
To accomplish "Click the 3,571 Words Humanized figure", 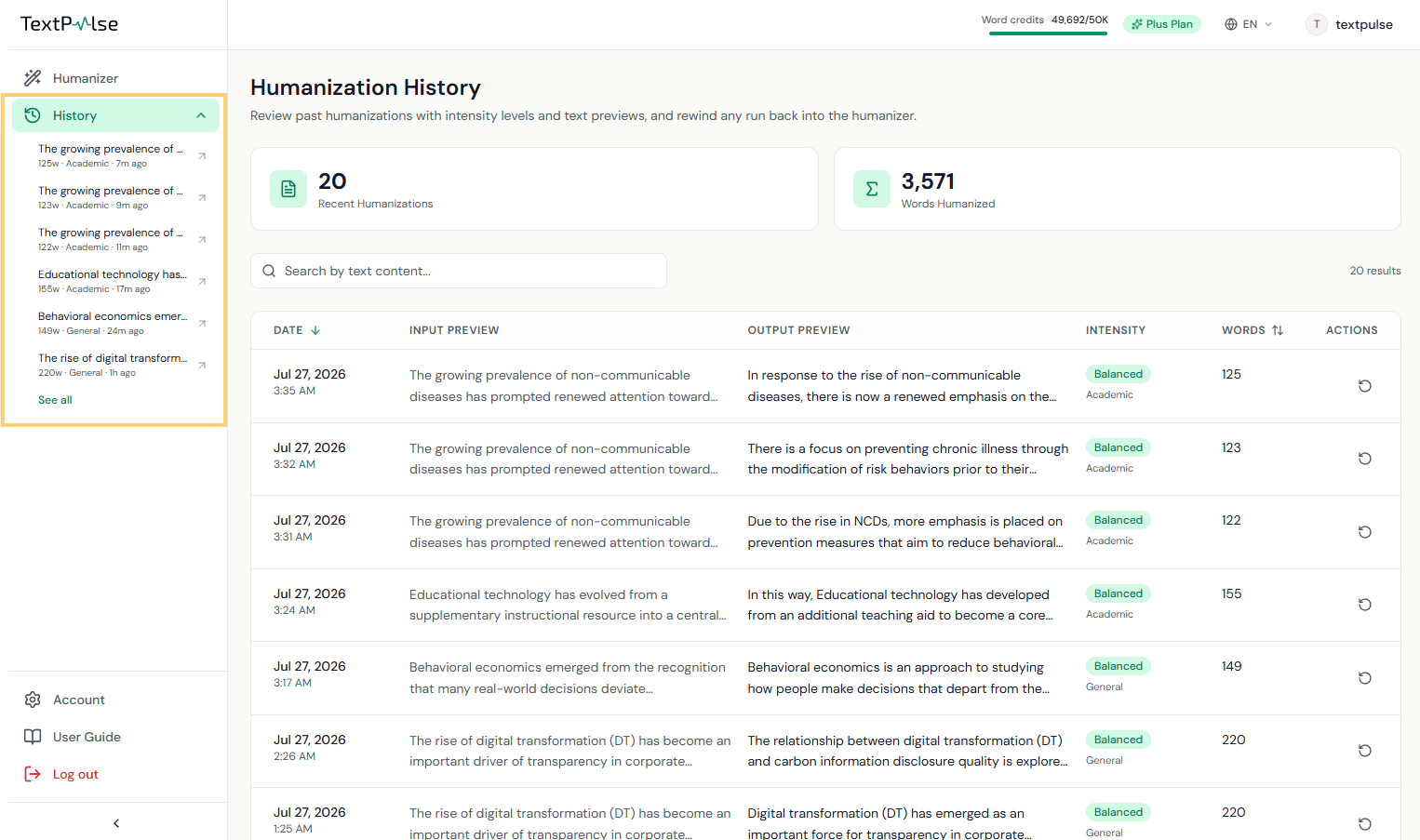I will tap(928, 181).
